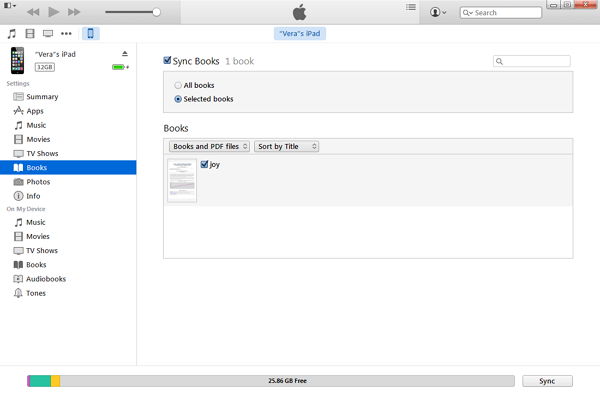Click the Sync button
The width and height of the screenshot is (600, 396).
tap(547, 381)
